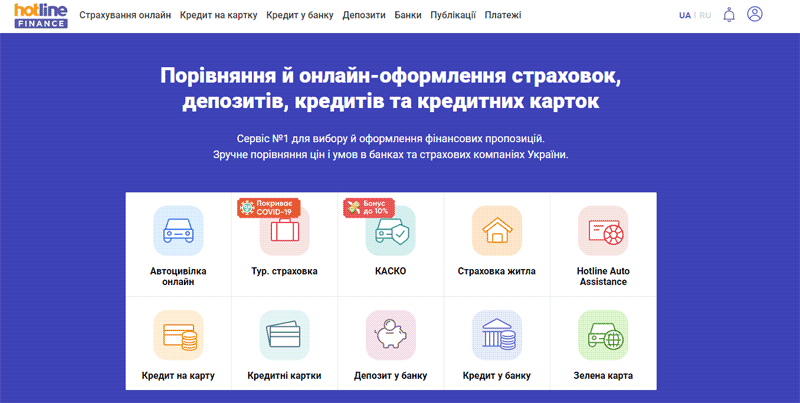Click the Hotline Finance logo

coord(41,15)
